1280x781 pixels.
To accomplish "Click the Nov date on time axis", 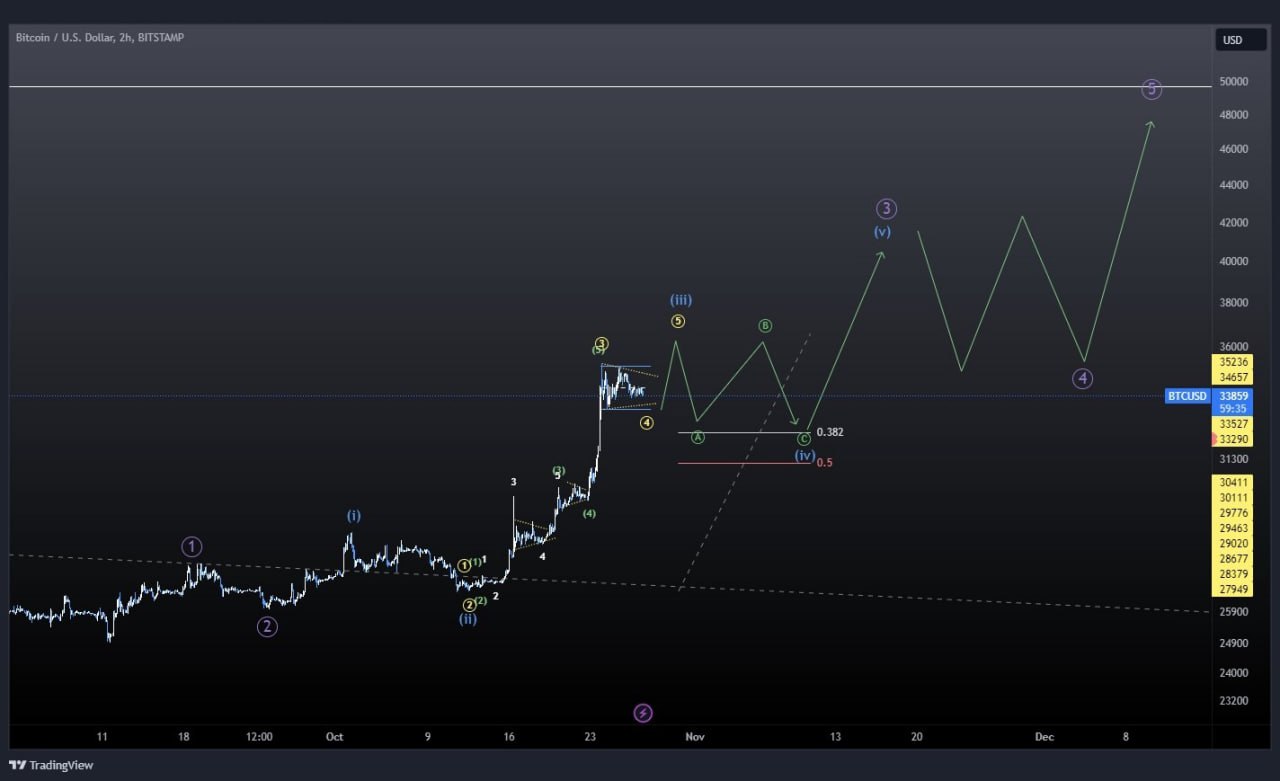I will coord(695,737).
